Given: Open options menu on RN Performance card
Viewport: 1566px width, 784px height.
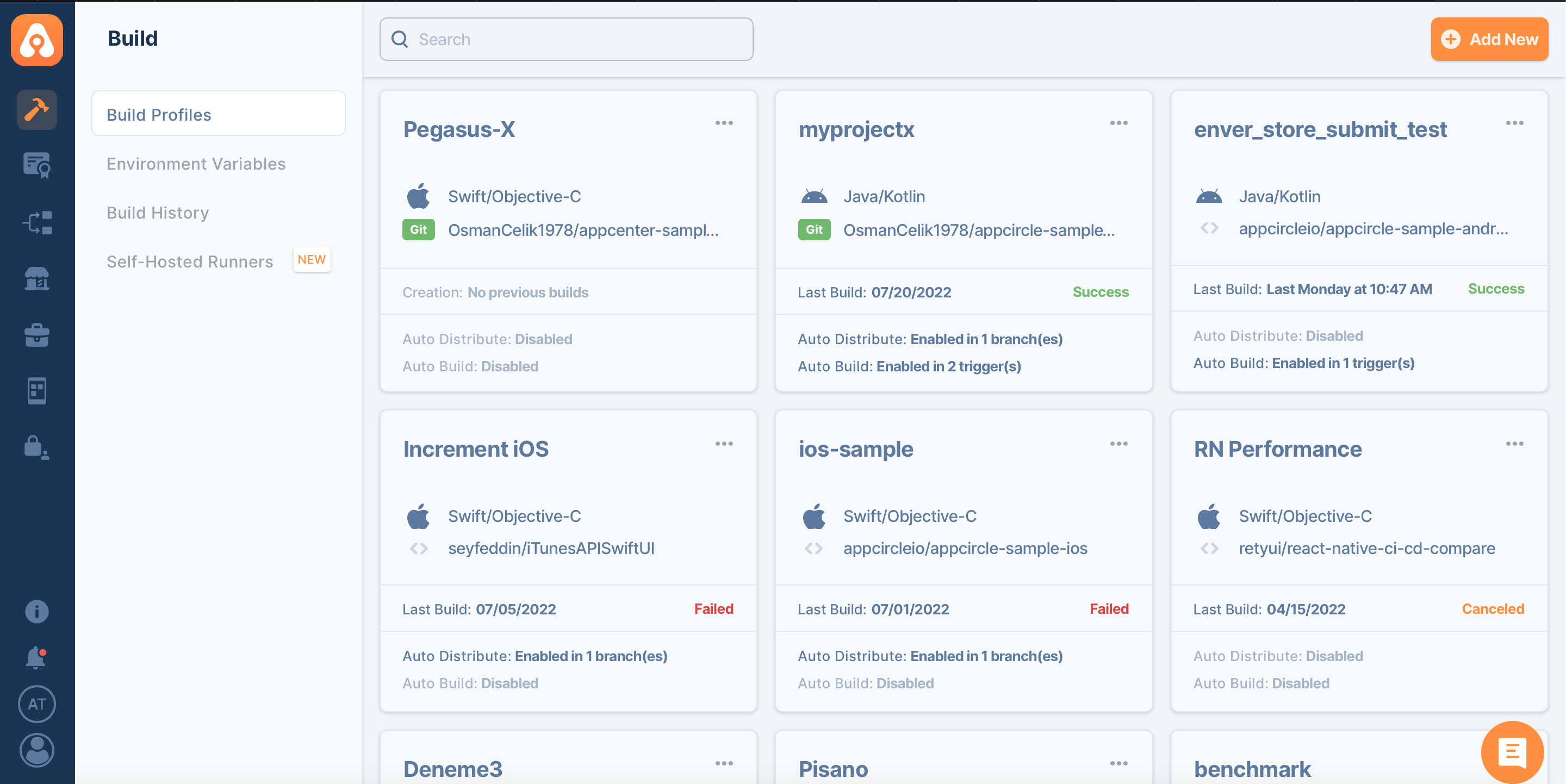Looking at the screenshot, I should click(1515, 444).
